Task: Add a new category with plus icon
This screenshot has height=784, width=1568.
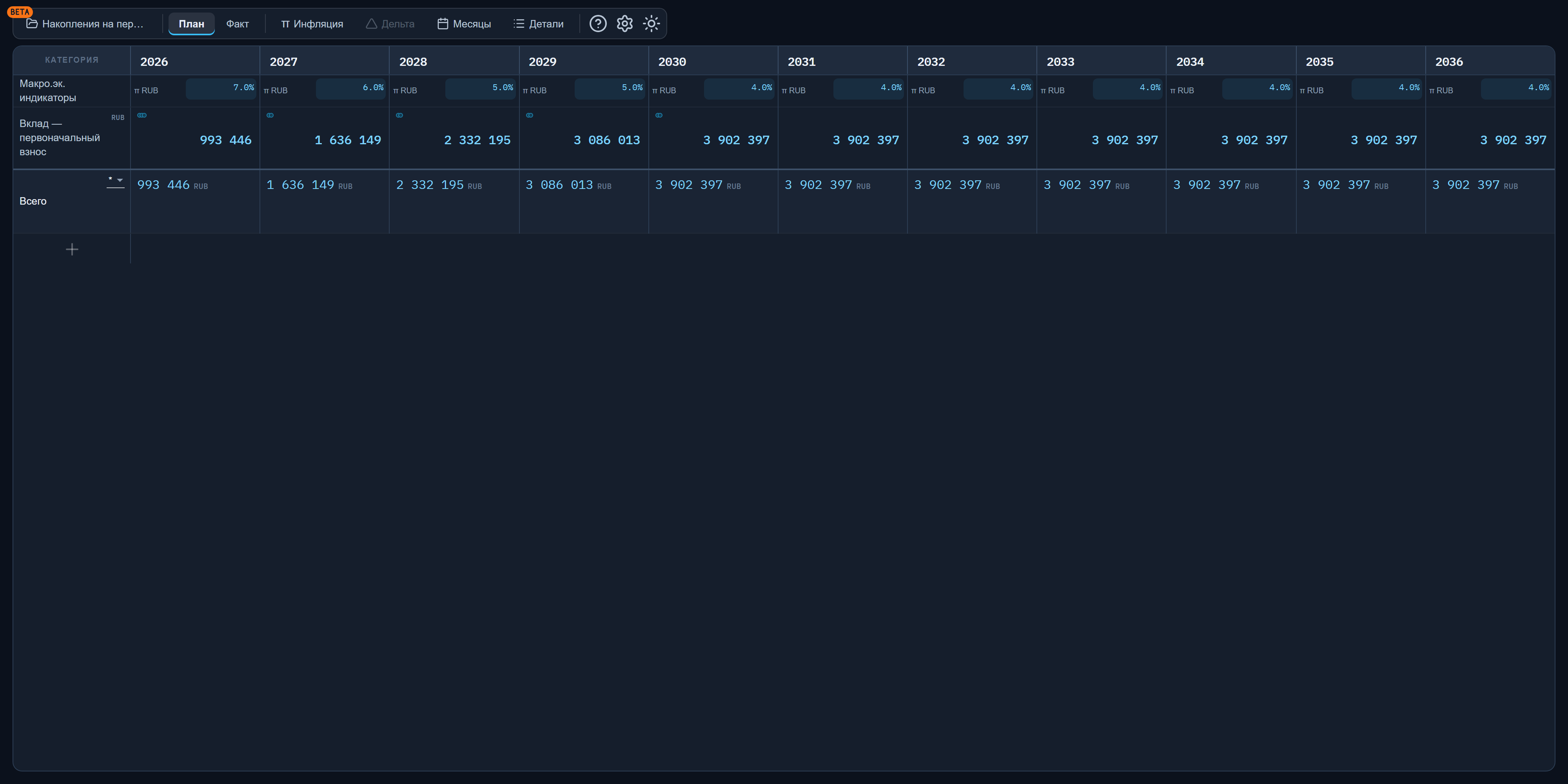Action: tap(72, 250)
